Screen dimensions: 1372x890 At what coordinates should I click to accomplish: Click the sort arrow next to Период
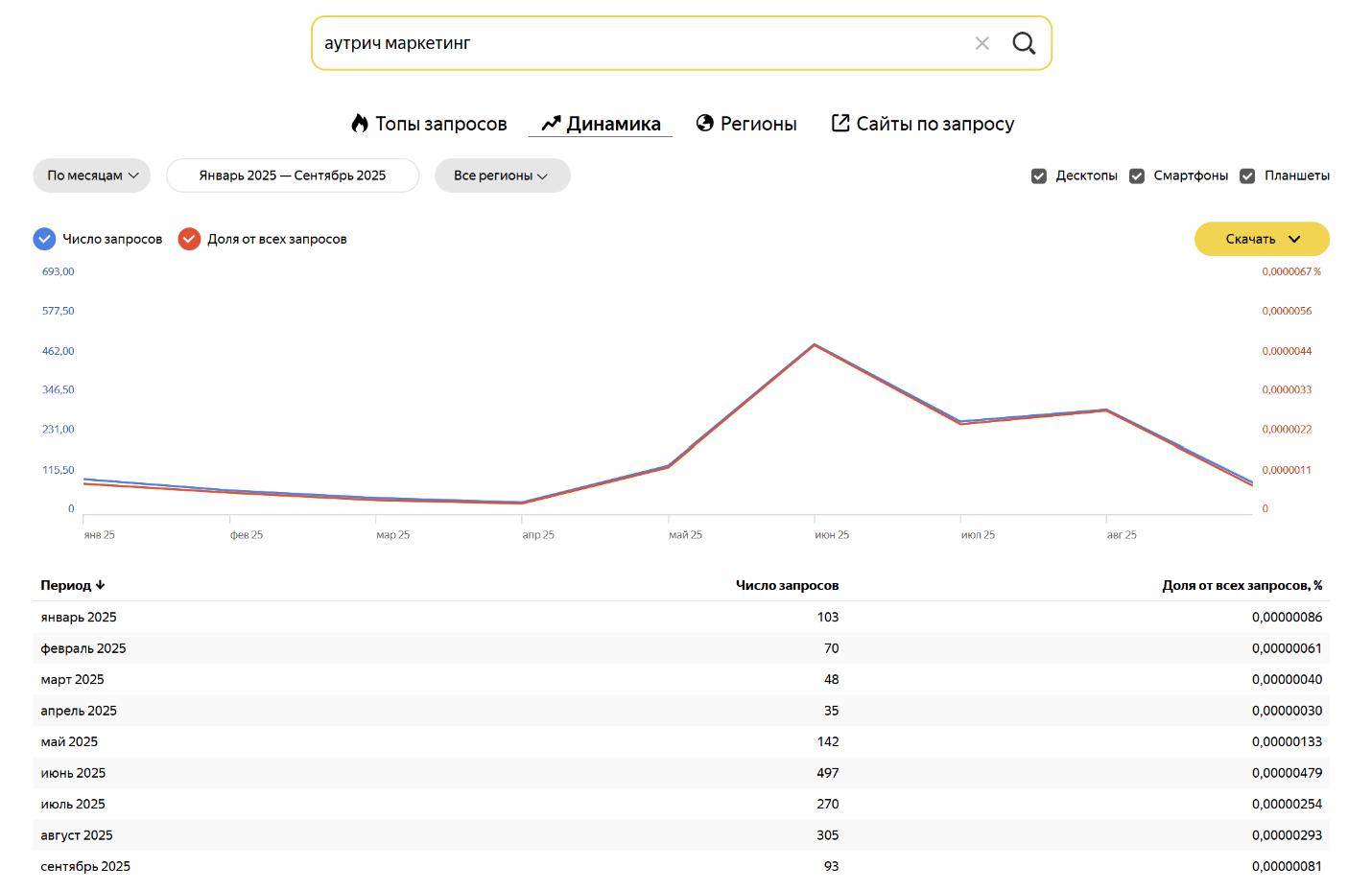pyautogui.click(x=101, y=585)
